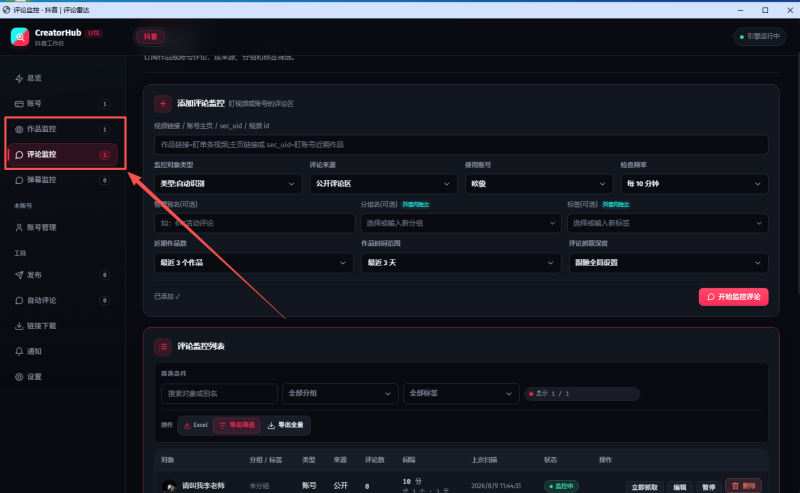Click the CreatorHub logo icon

pyautogui.click(x=20, y=37)
